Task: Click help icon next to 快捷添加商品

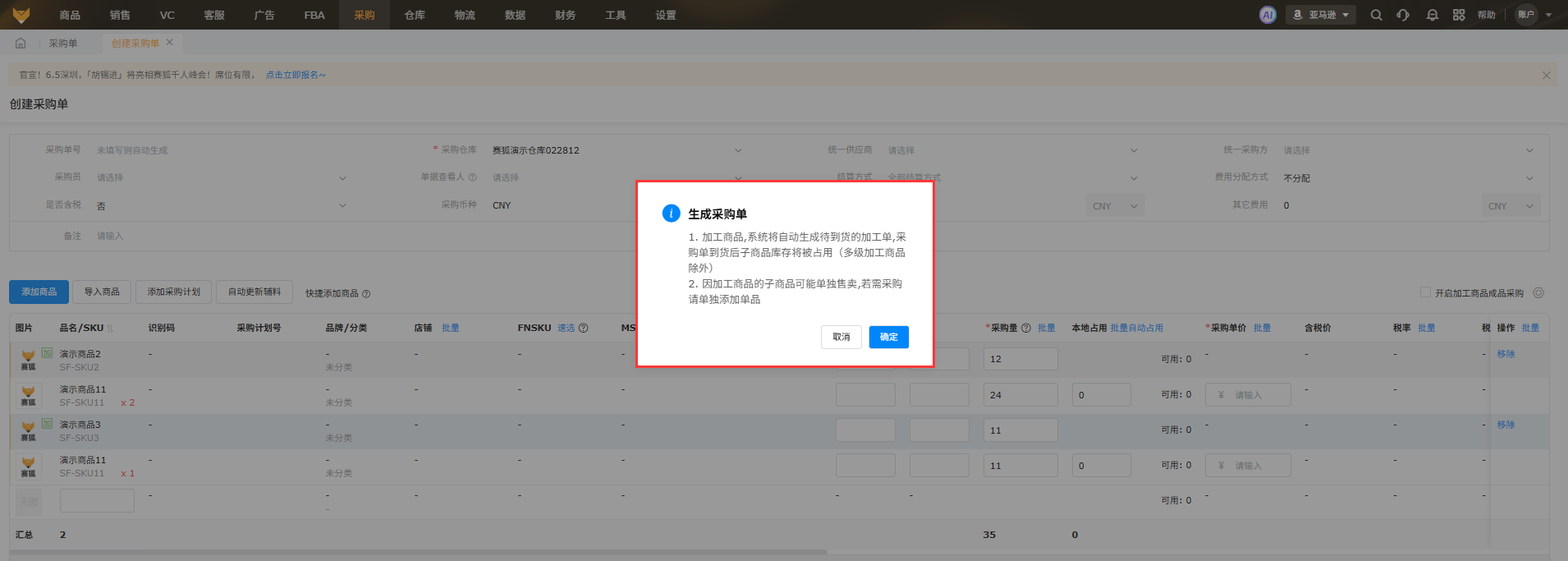Action: tap(366, 294)
